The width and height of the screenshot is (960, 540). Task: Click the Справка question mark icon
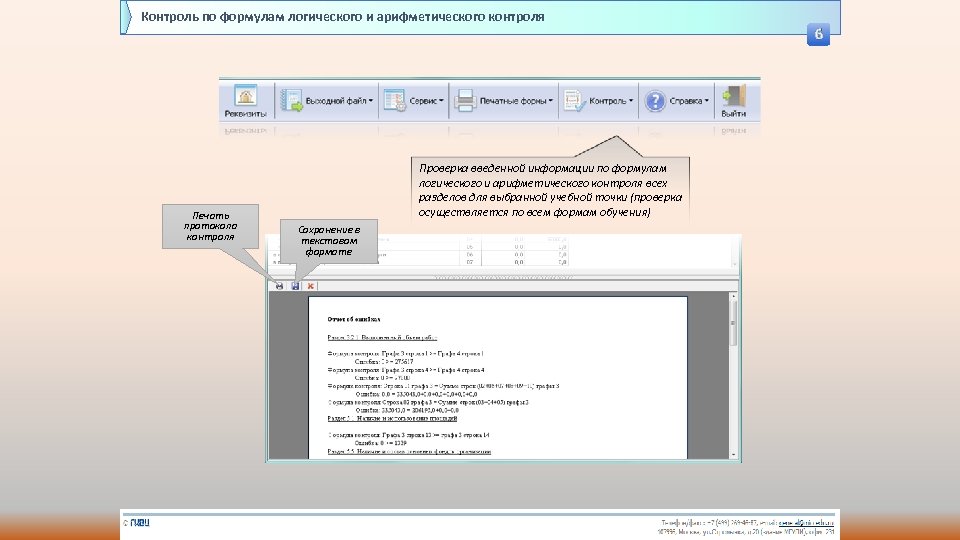pyautogui.click(x=654, y=100)
